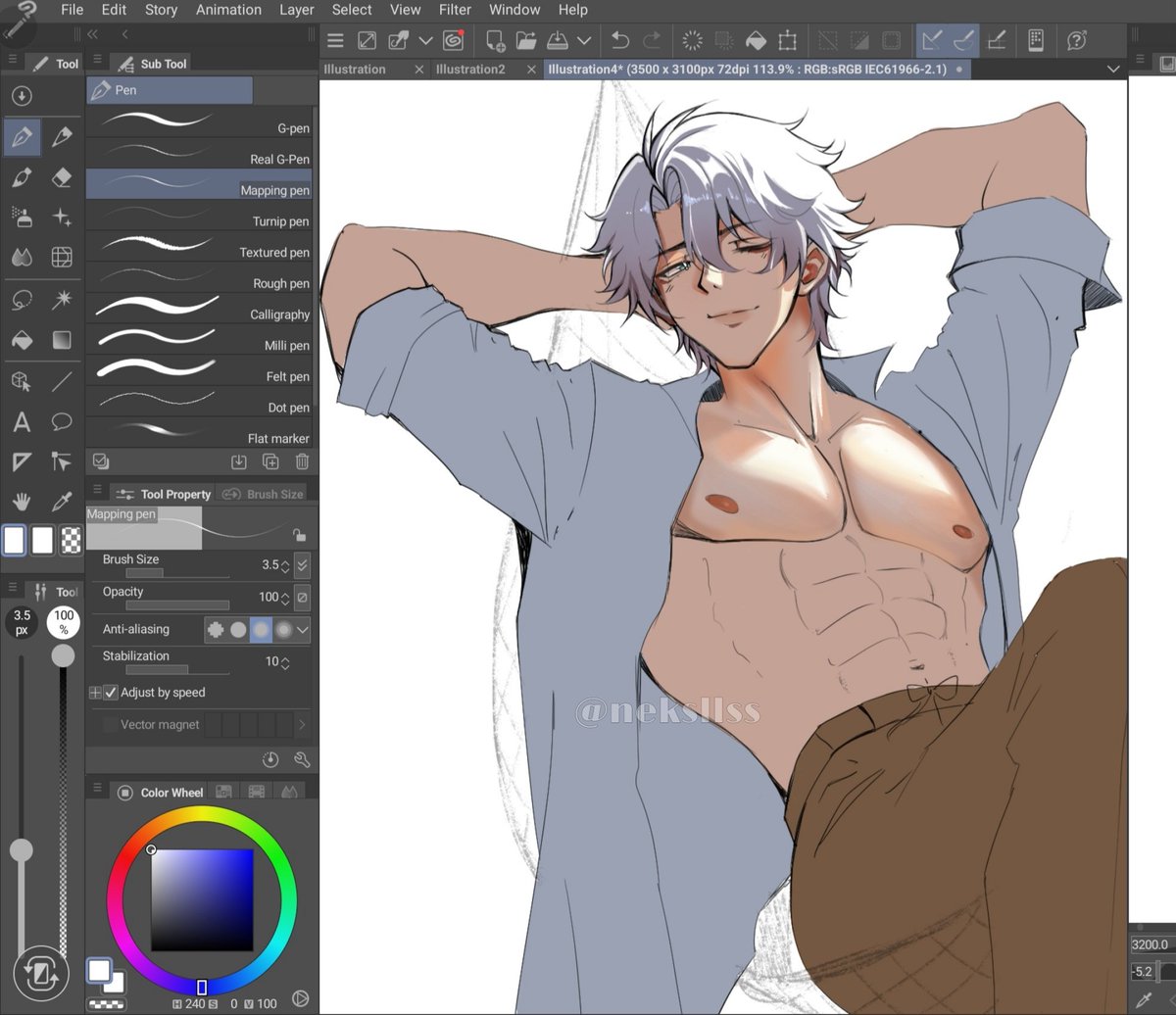
Task: Toggle the sub tool lock icon
Action: pos(299,535)
